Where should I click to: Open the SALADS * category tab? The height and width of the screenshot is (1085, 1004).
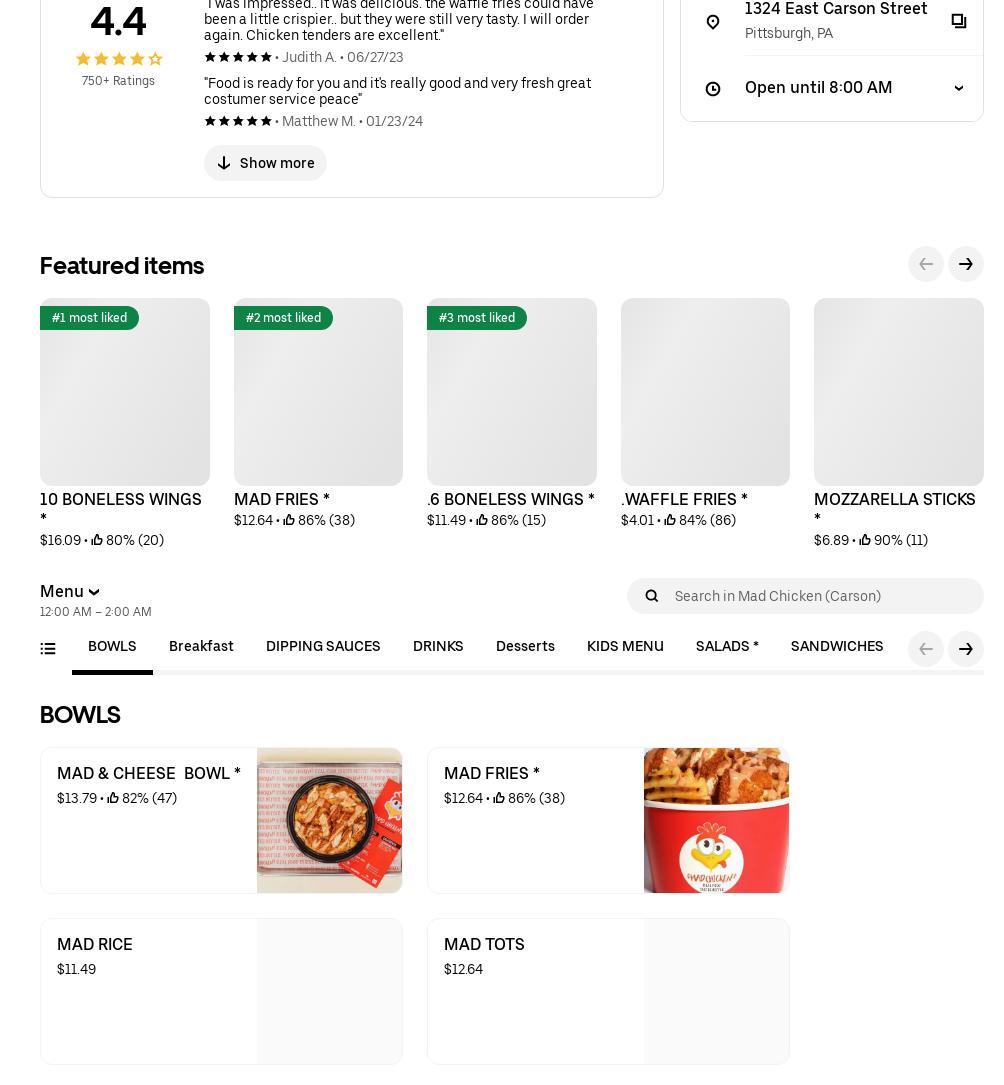[x=727, y=647]
